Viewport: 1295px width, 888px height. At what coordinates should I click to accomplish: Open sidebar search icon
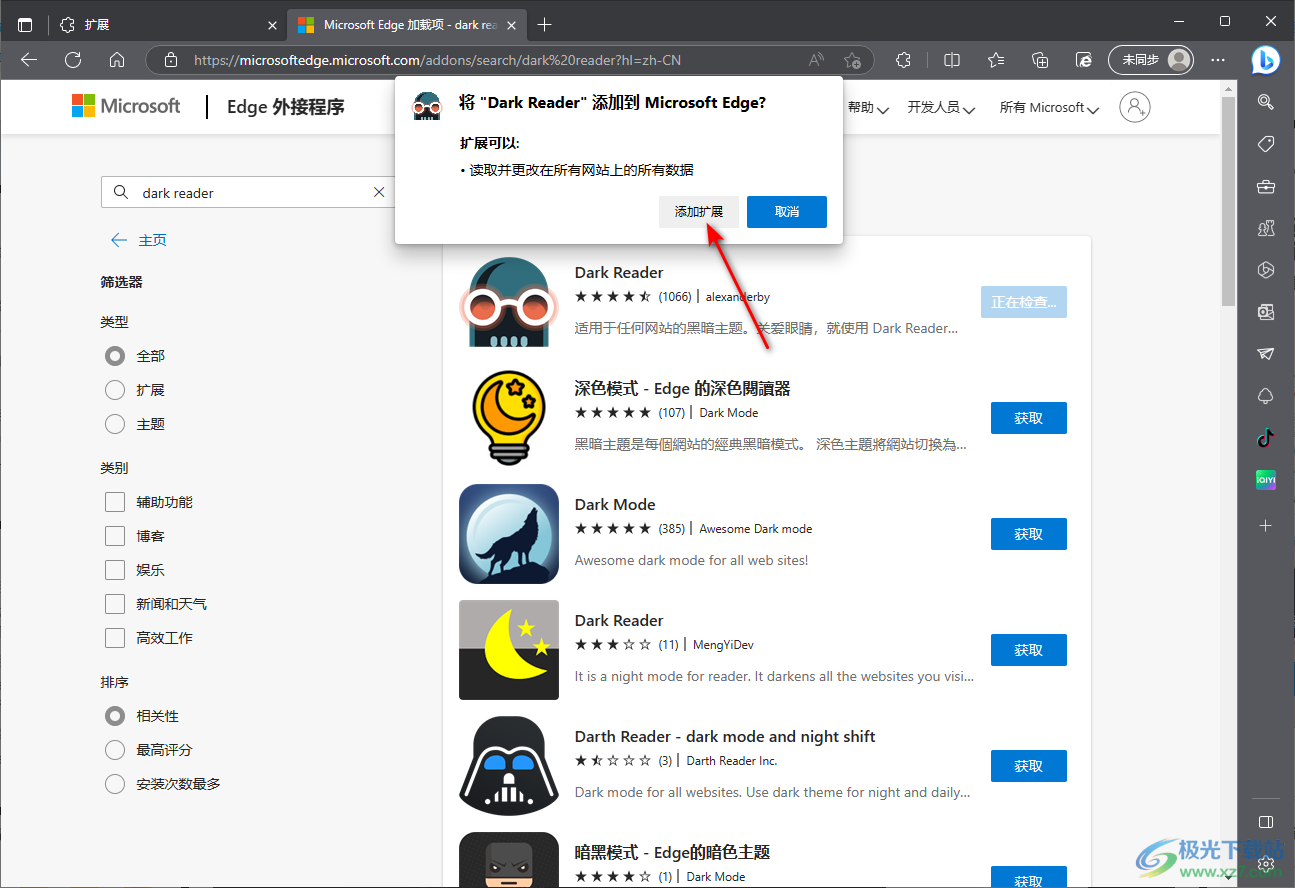click(x=1265, y=101)
